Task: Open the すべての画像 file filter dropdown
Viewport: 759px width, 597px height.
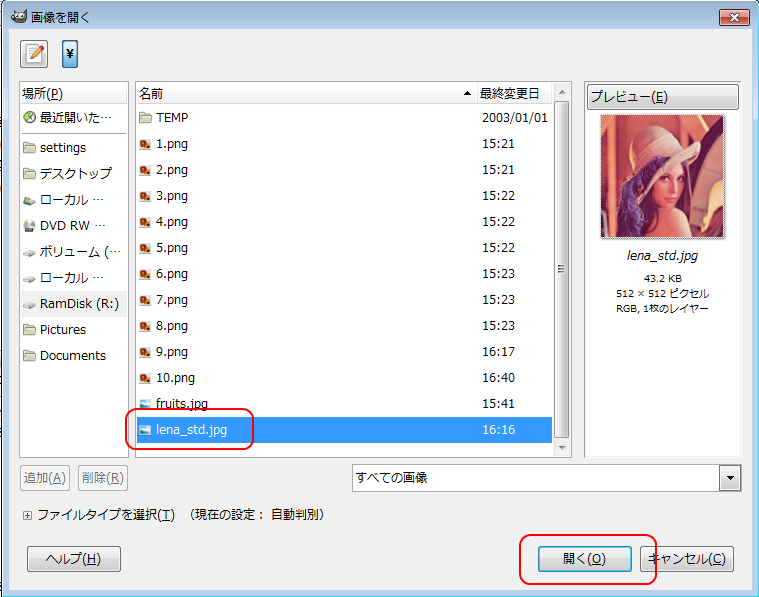Action: (x=546, y=478)
